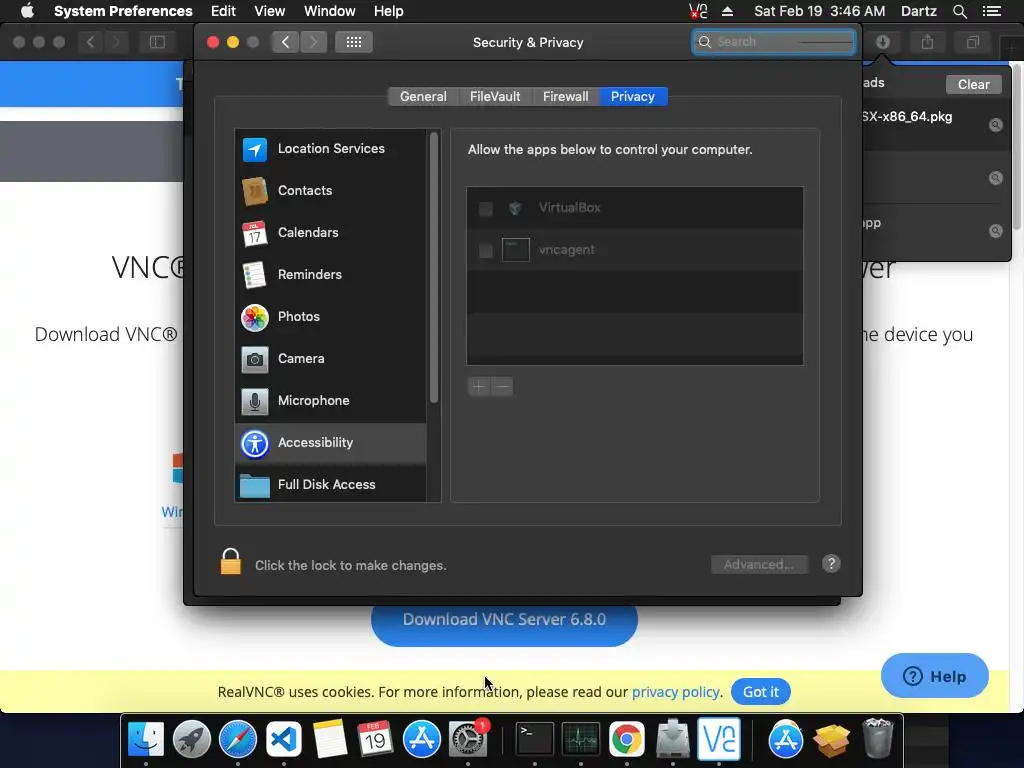Switch to the General tab
This screenshot has width=1024, height=768.
click(423, 97)
